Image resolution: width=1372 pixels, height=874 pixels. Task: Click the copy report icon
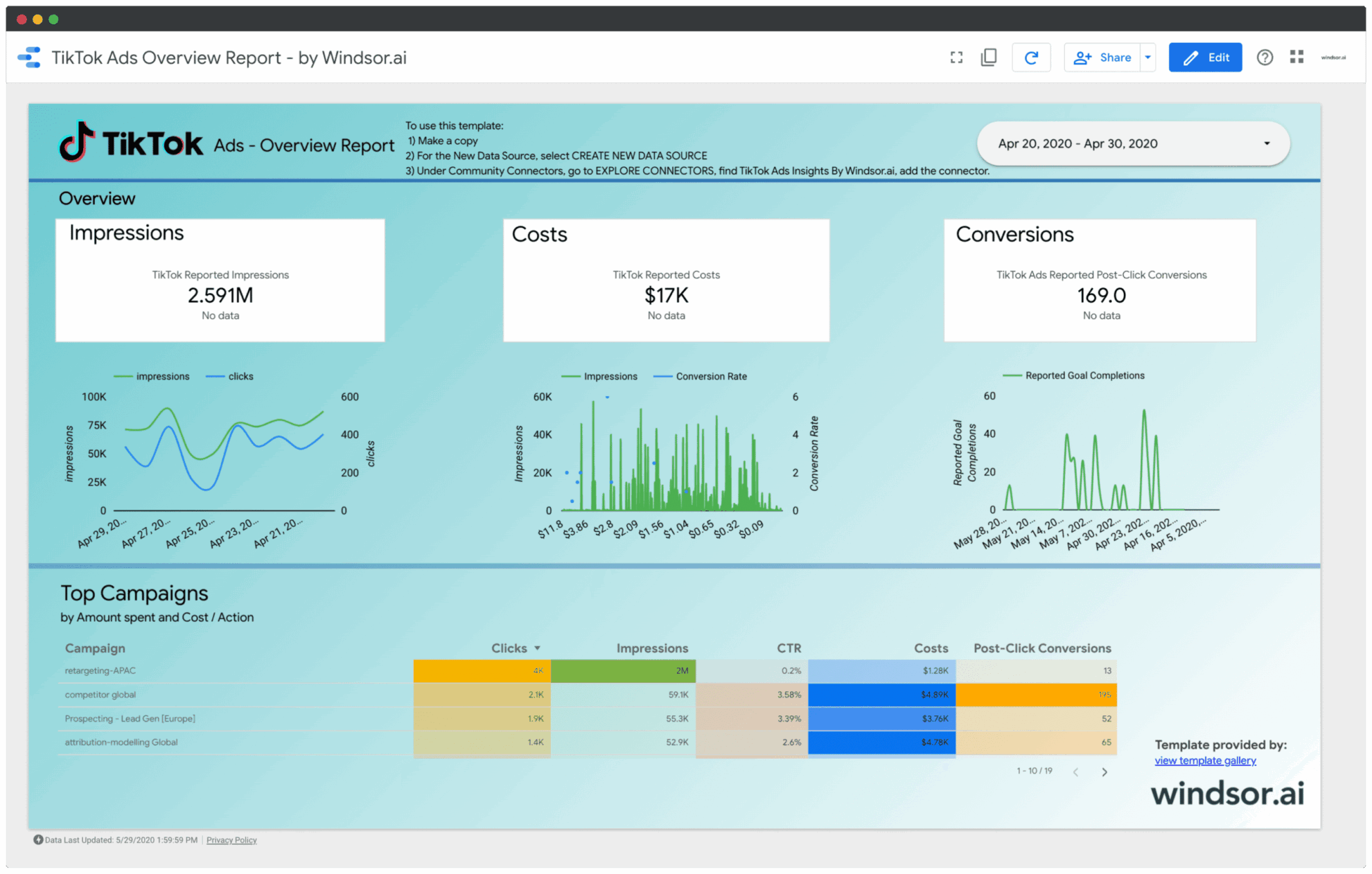(989, 57)
